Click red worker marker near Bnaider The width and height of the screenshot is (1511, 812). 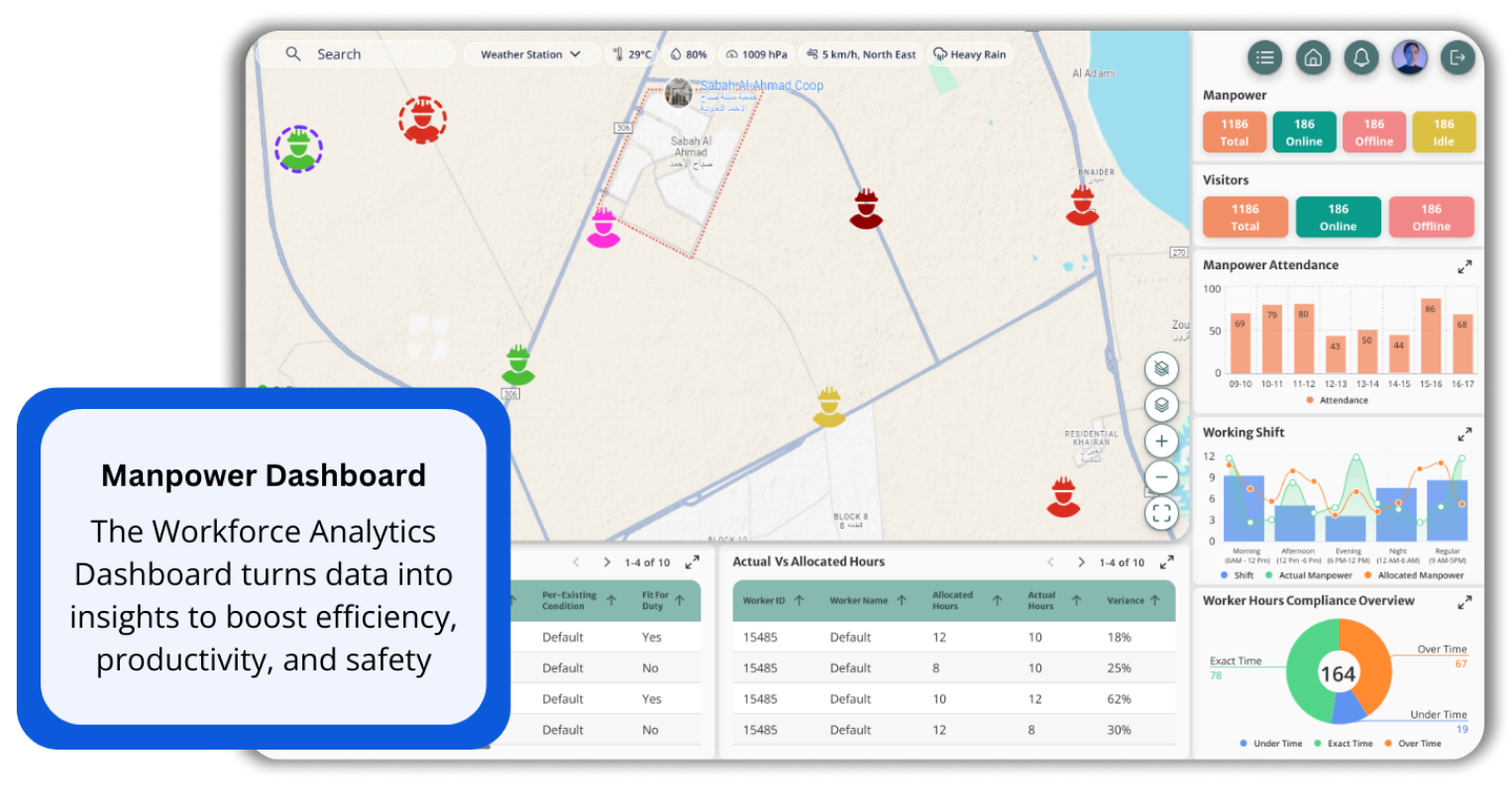tap(1083, 205)
